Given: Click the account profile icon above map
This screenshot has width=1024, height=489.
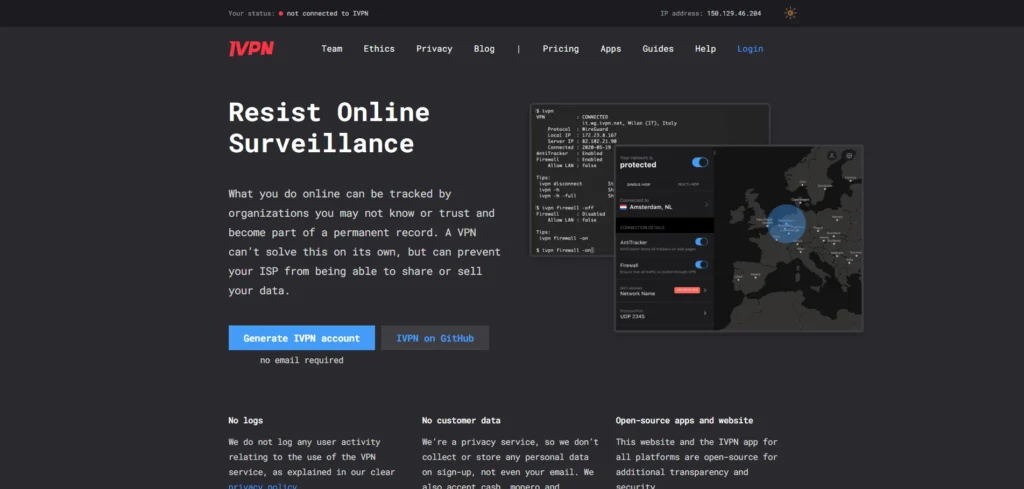Looking at the screenshot, I should pos(830,155).
